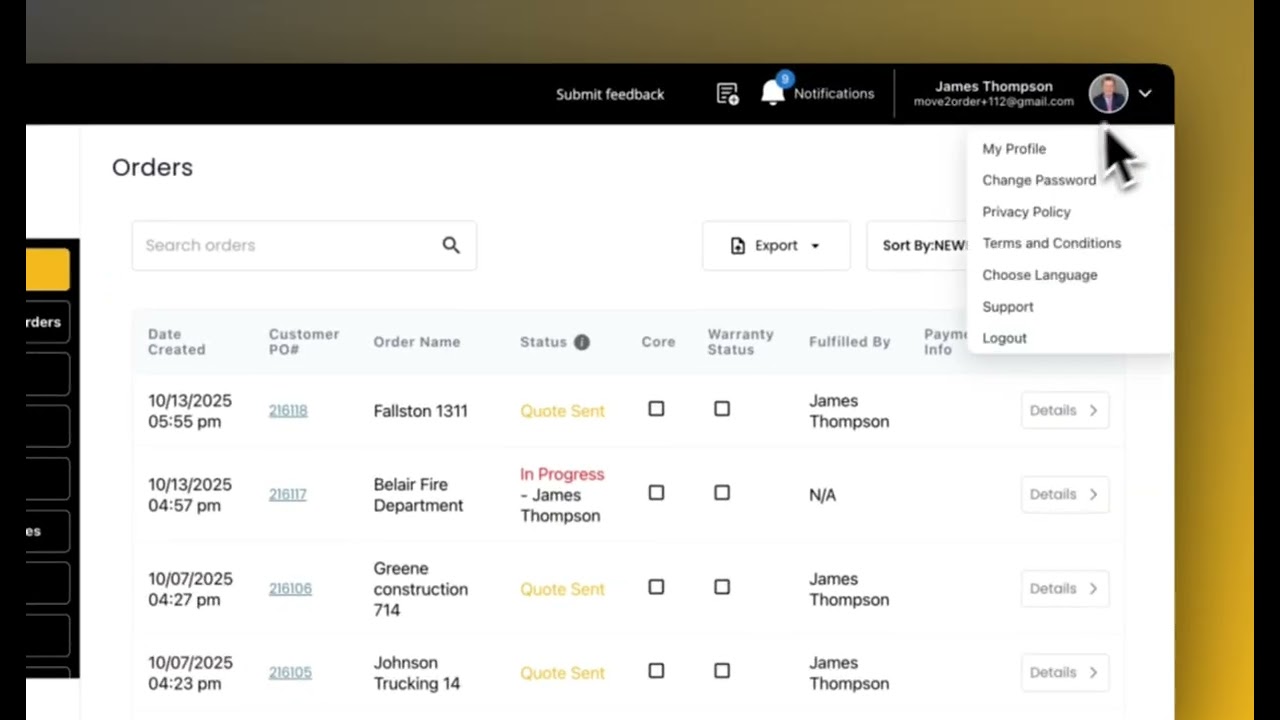Viewport: 1280px width, 720px height.
Task: Collapse the user account menu chevron
Action: coord(1145,93)
